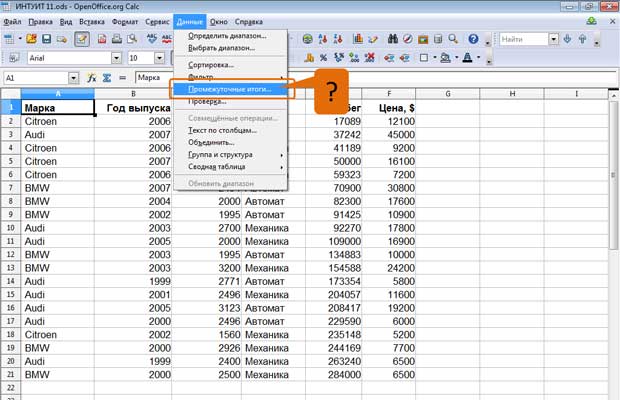Select row 10 header
Screen dimensions: 620x400
coord(11,228)
